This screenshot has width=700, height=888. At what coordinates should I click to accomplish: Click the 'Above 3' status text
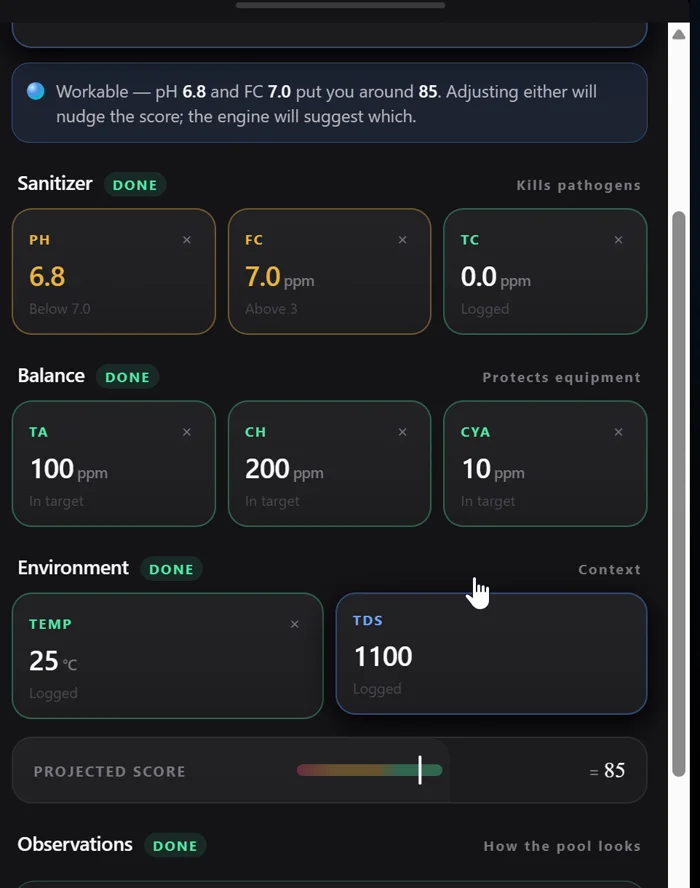click(x=271, y=309)
